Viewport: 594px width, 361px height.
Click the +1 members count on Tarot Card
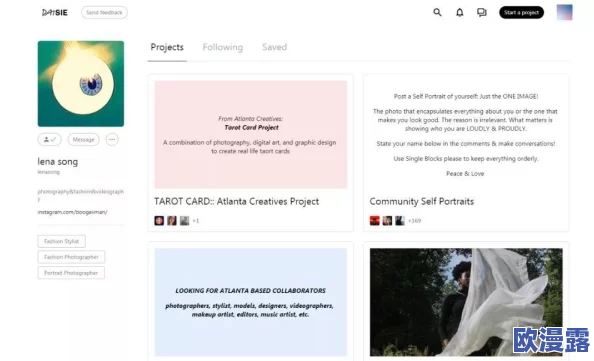[196, 220]
